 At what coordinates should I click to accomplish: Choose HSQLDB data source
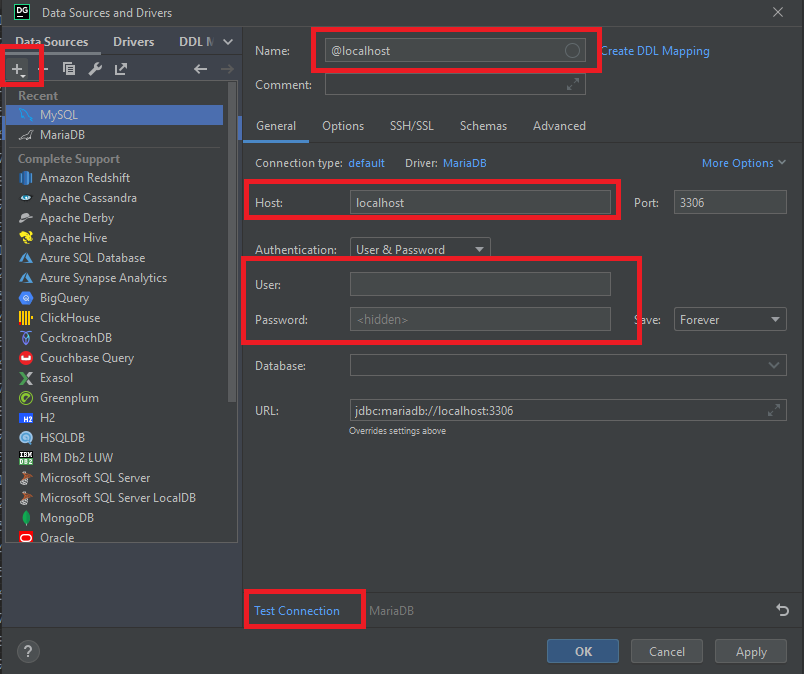115,438
